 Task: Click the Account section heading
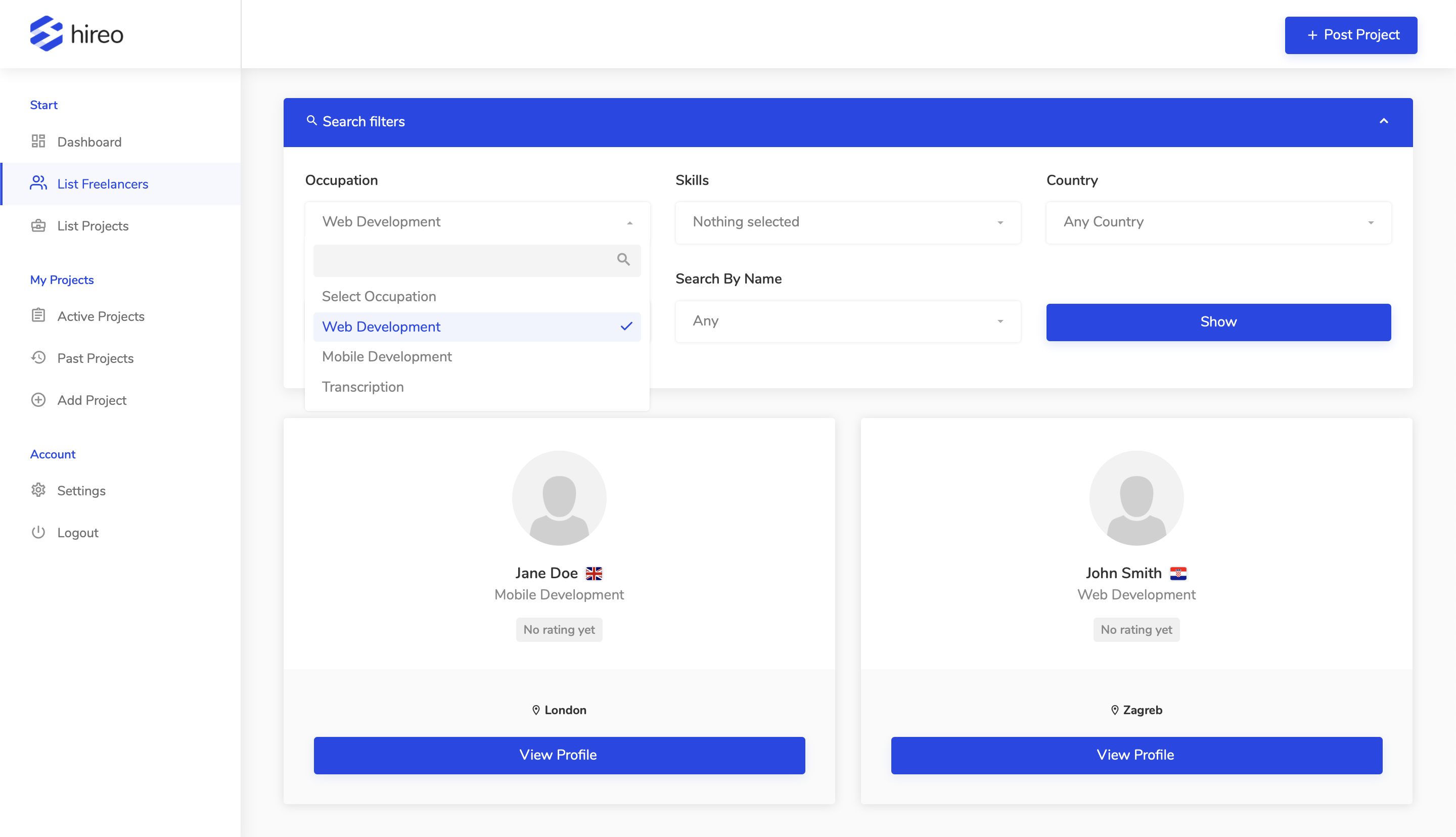(53, 454)
